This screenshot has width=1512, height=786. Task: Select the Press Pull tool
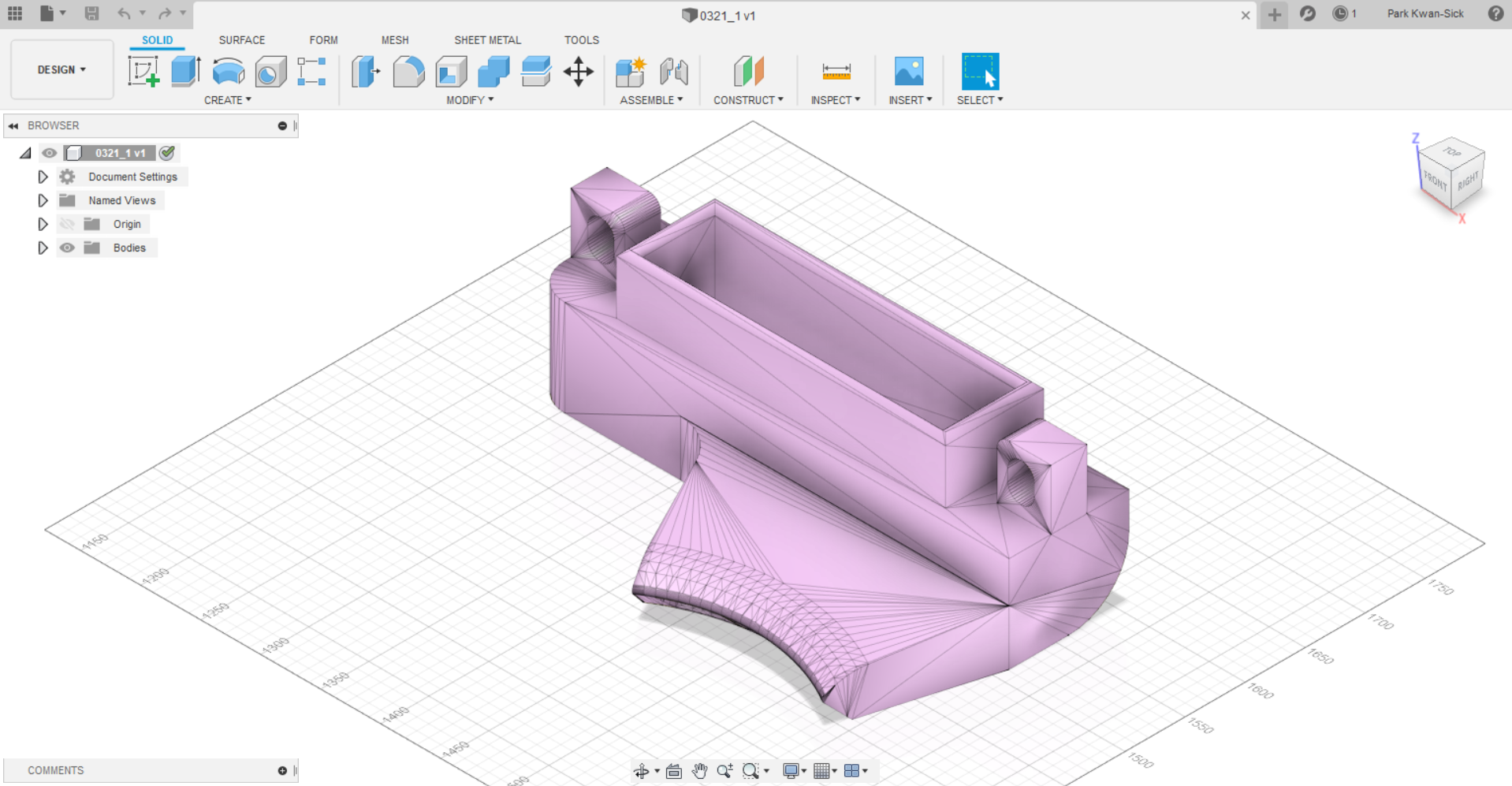click(x=366, y=72)
